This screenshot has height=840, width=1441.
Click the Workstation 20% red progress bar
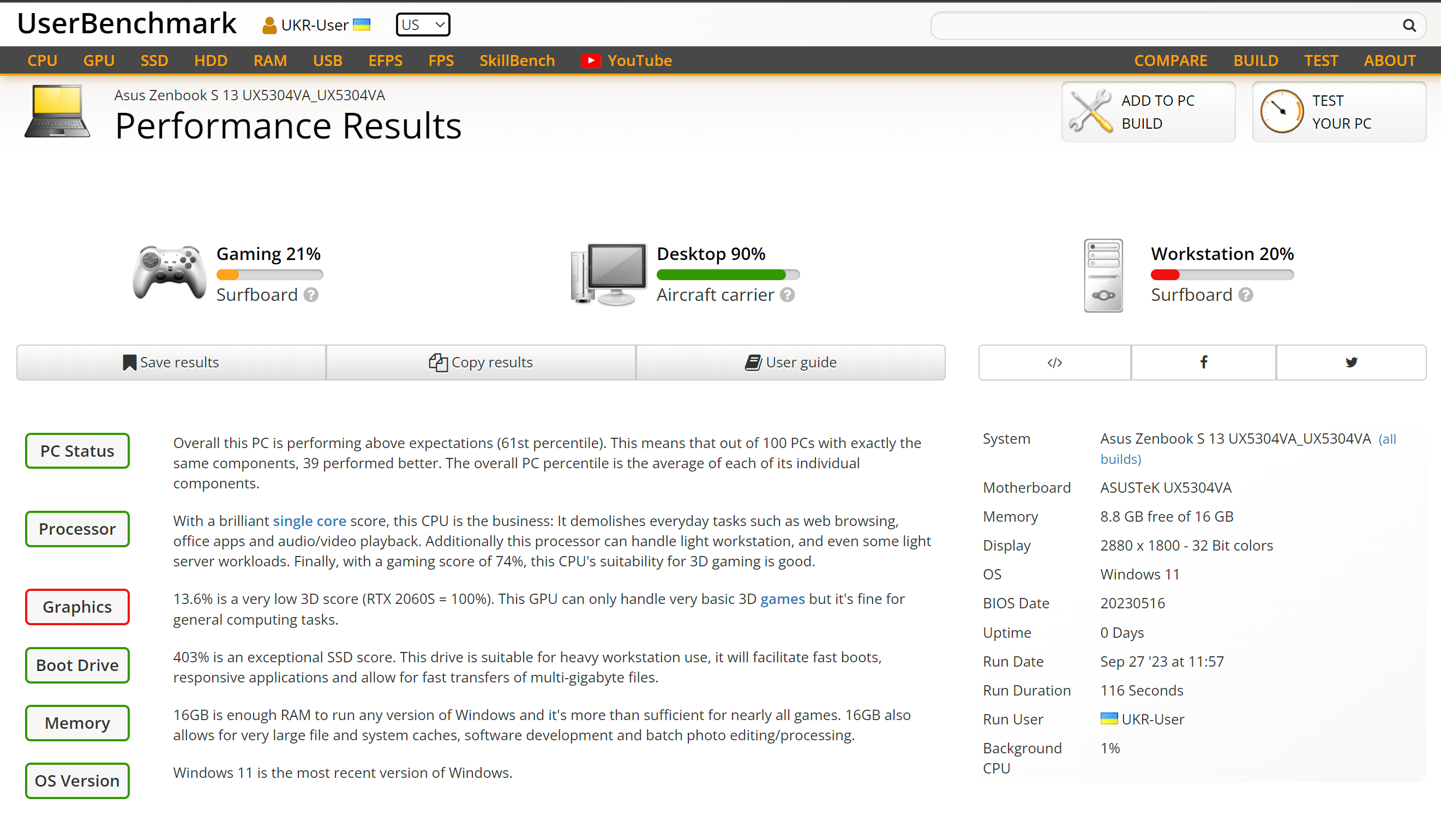click(x=1222, y=275)
